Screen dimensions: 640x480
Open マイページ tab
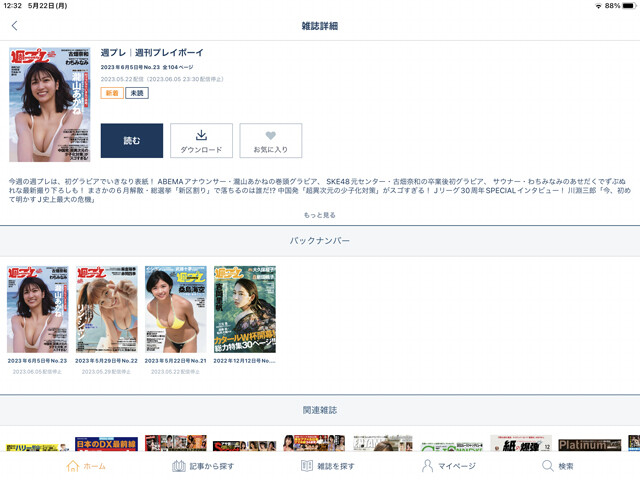(449, 466)
